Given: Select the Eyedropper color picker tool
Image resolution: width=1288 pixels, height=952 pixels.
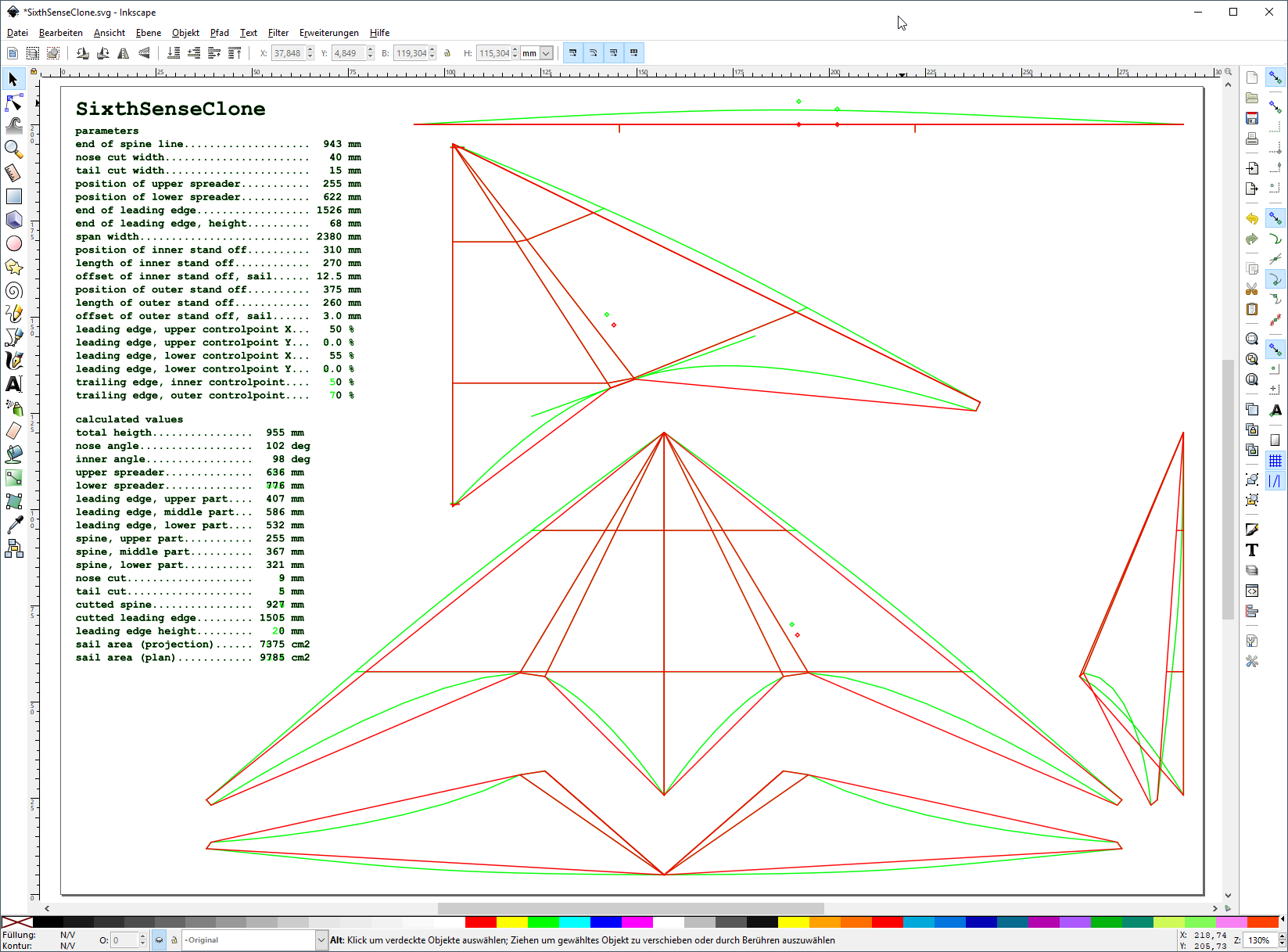Looking at the screenshot, I should pyautogui.click(x=13, y=525).
